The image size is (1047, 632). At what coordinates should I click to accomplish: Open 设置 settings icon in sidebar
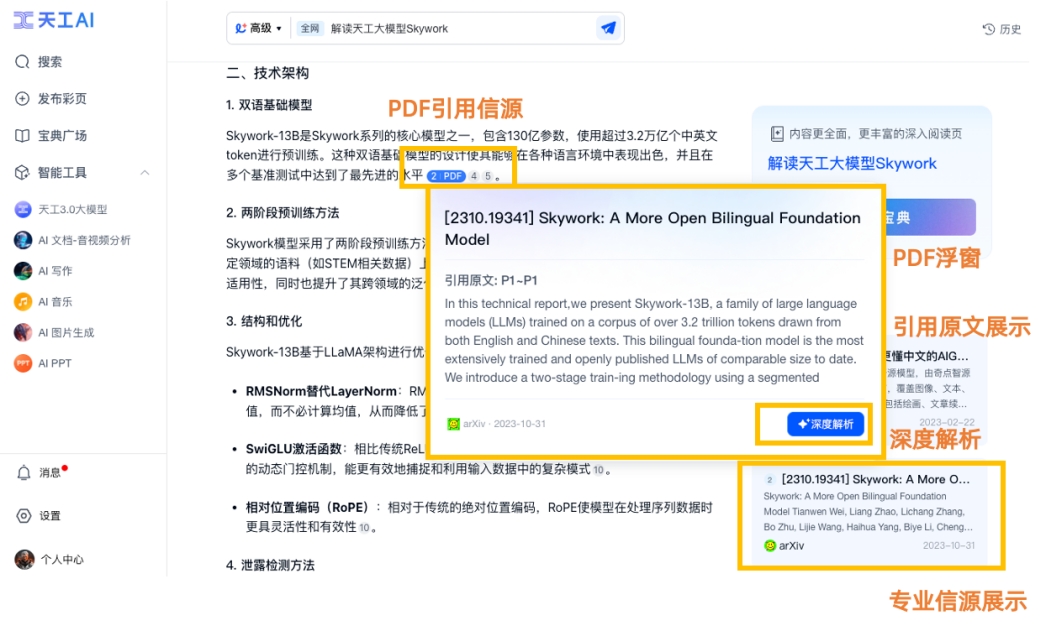[23, 516]
